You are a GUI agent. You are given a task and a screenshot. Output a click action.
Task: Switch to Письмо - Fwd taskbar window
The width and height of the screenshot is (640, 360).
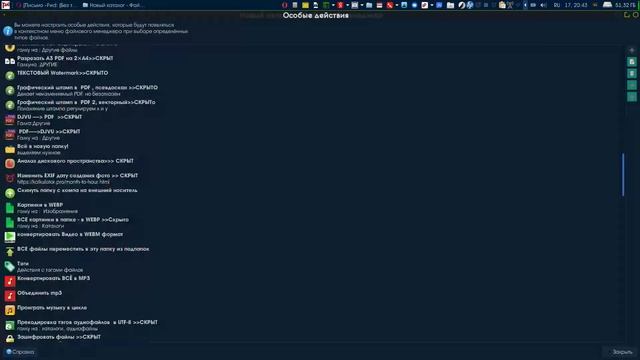coord(46,5)
